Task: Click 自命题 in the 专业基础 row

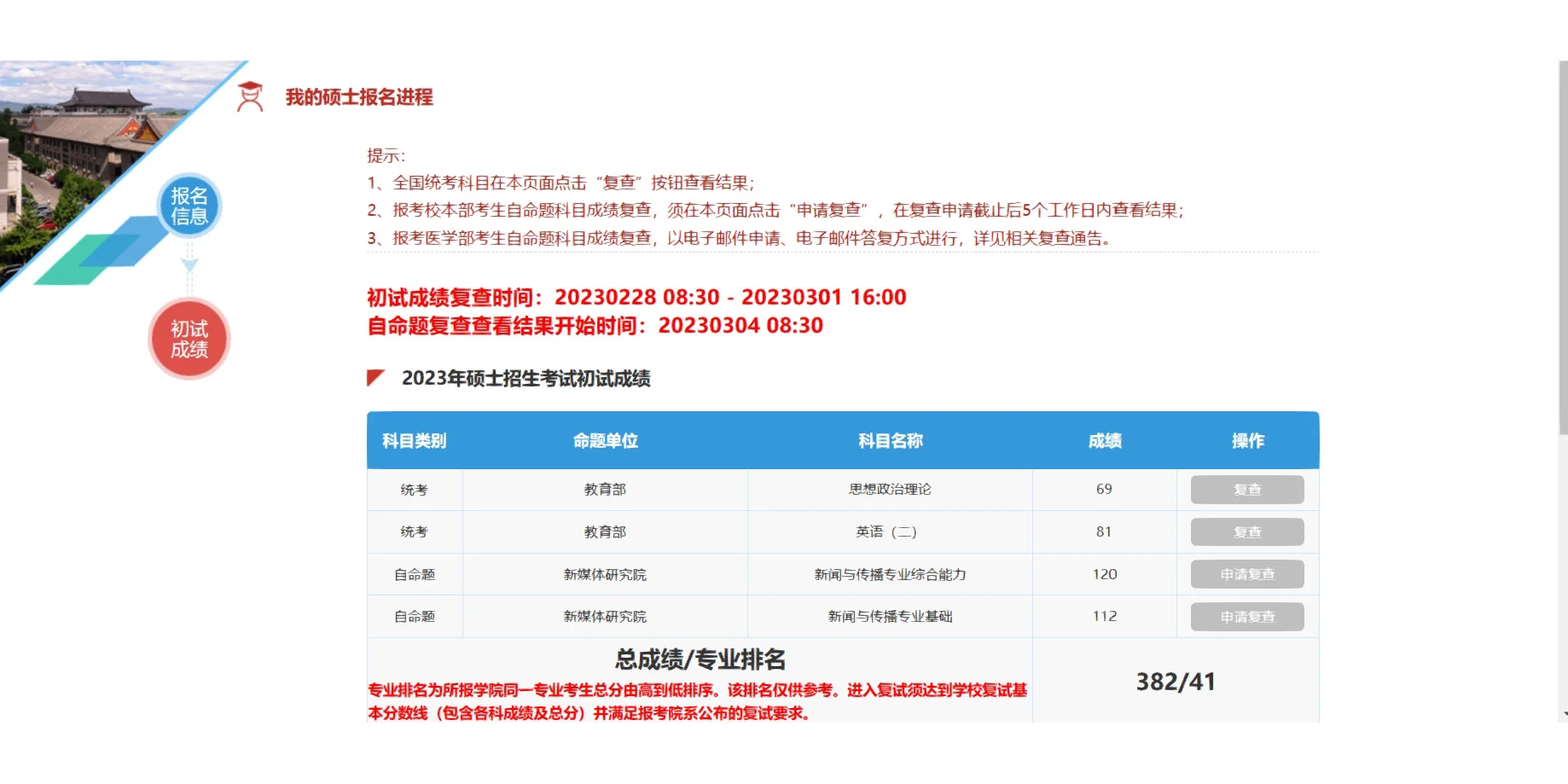Action: (x=415, y=616)
